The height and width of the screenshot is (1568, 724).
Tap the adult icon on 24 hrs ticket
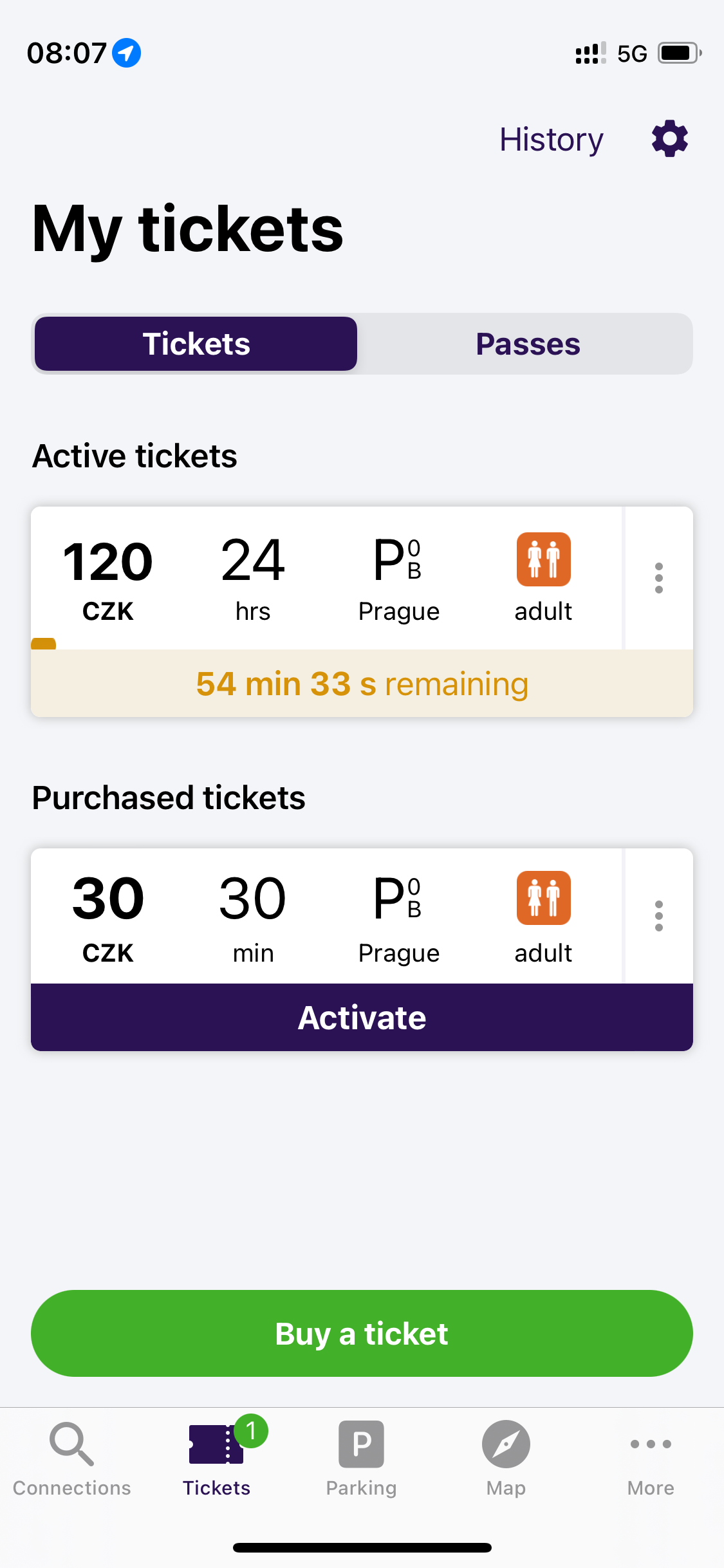click(x=544, y=559)
